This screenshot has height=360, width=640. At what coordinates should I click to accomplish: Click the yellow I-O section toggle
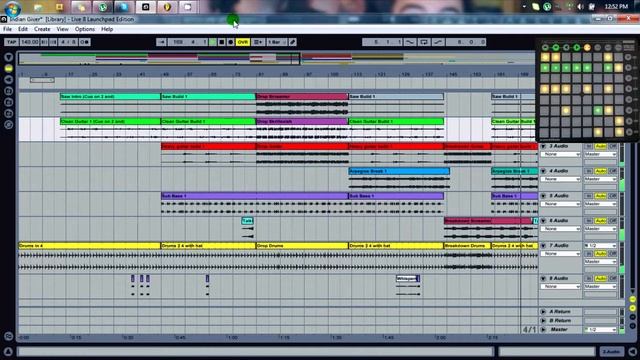[632, 299]
